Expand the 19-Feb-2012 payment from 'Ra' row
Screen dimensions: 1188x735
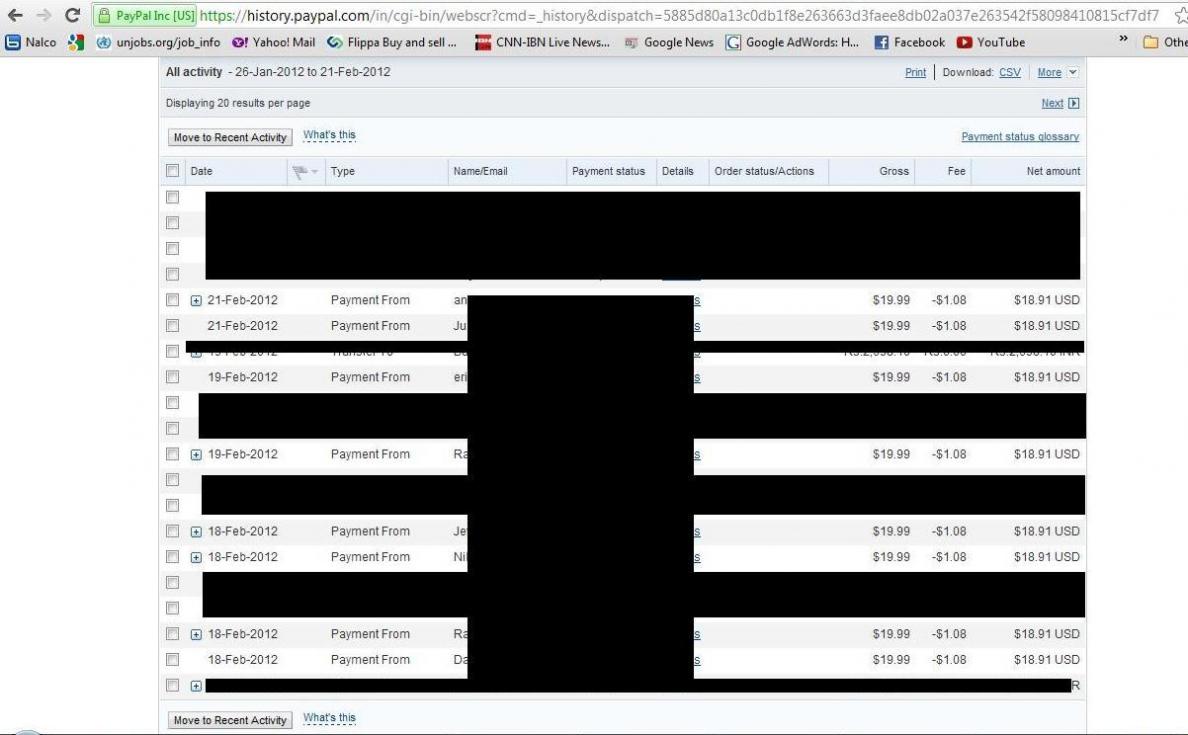[196, 455]
